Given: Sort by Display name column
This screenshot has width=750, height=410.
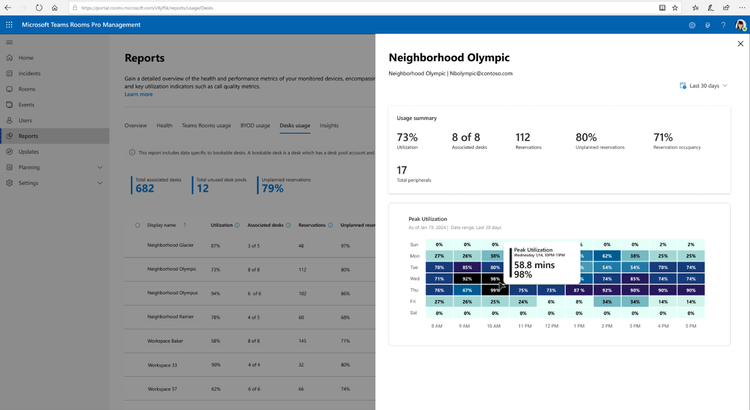Looking at the screenshot, I should click(x=163, y=225).
